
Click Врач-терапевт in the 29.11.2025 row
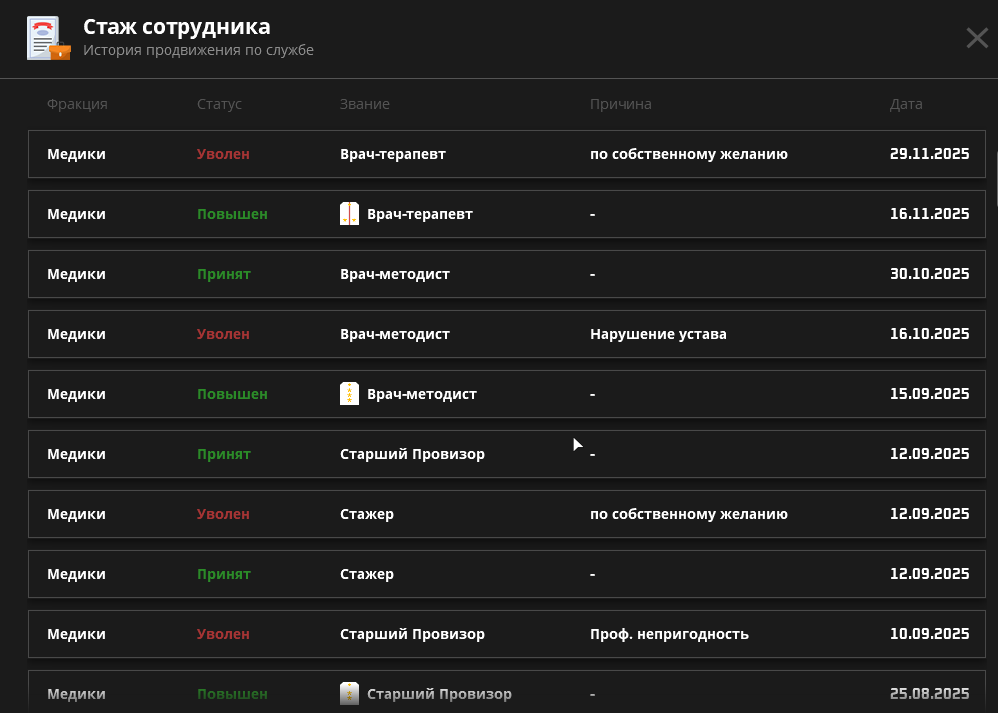click(x=393, y=154)
